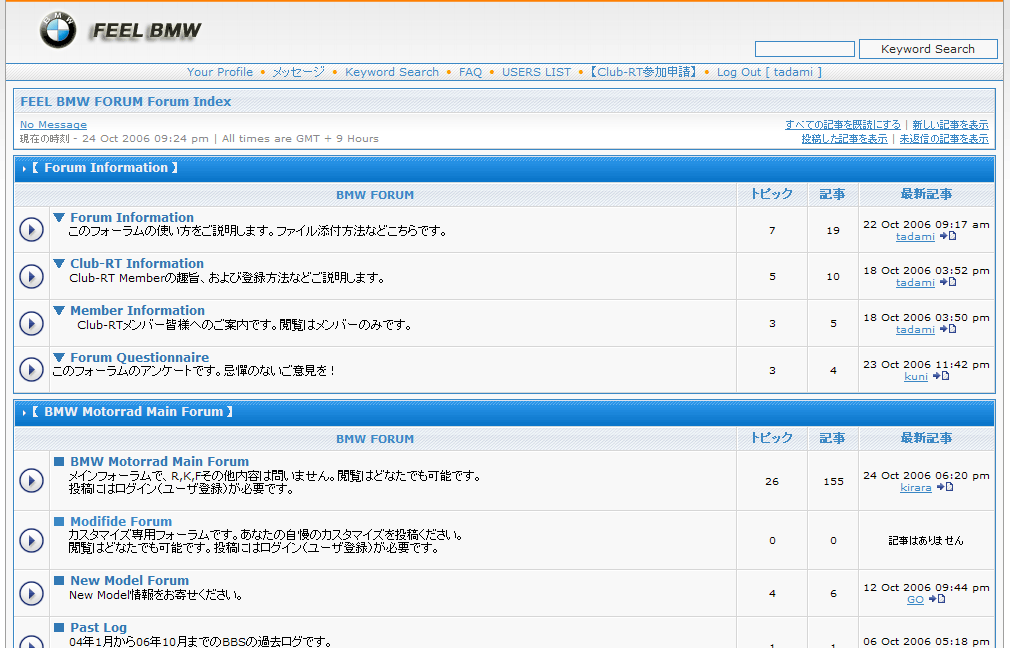Open the Member Information forum link
This screenshot has height=648, width=1010.
pyautogui.click(x=137, y=310)
